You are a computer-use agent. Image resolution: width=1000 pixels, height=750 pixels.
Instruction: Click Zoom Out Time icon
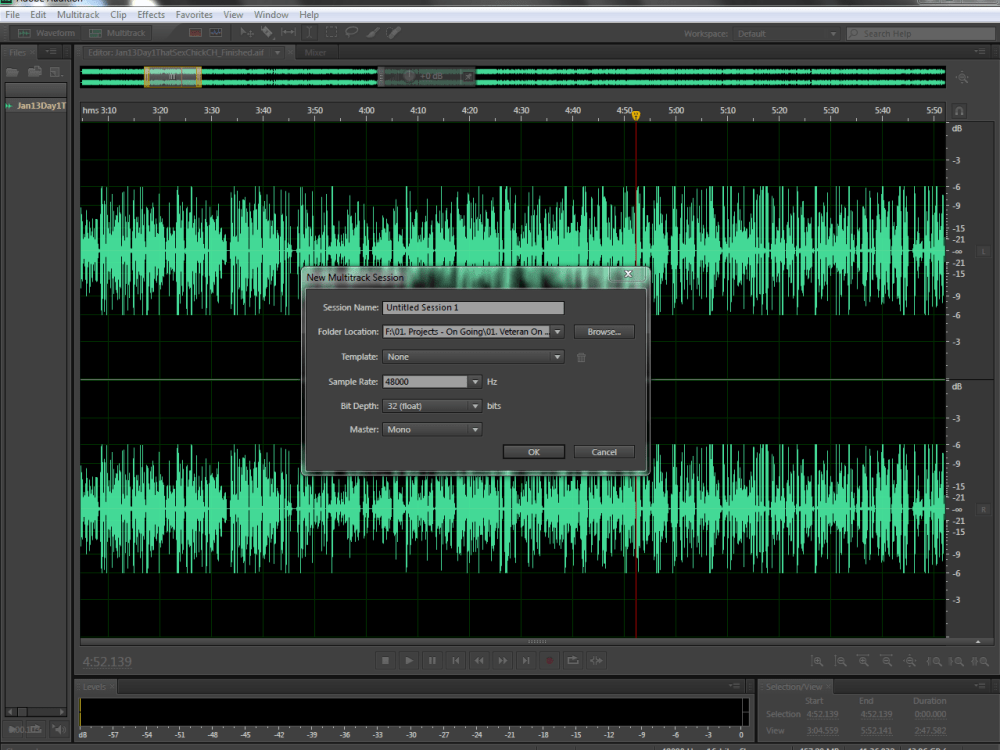886,661
